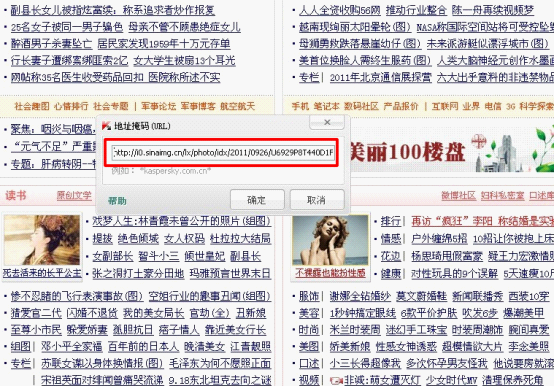The image size is (554, 386).
Task: Open the 排行 category link
Action: tap(390, 221)
